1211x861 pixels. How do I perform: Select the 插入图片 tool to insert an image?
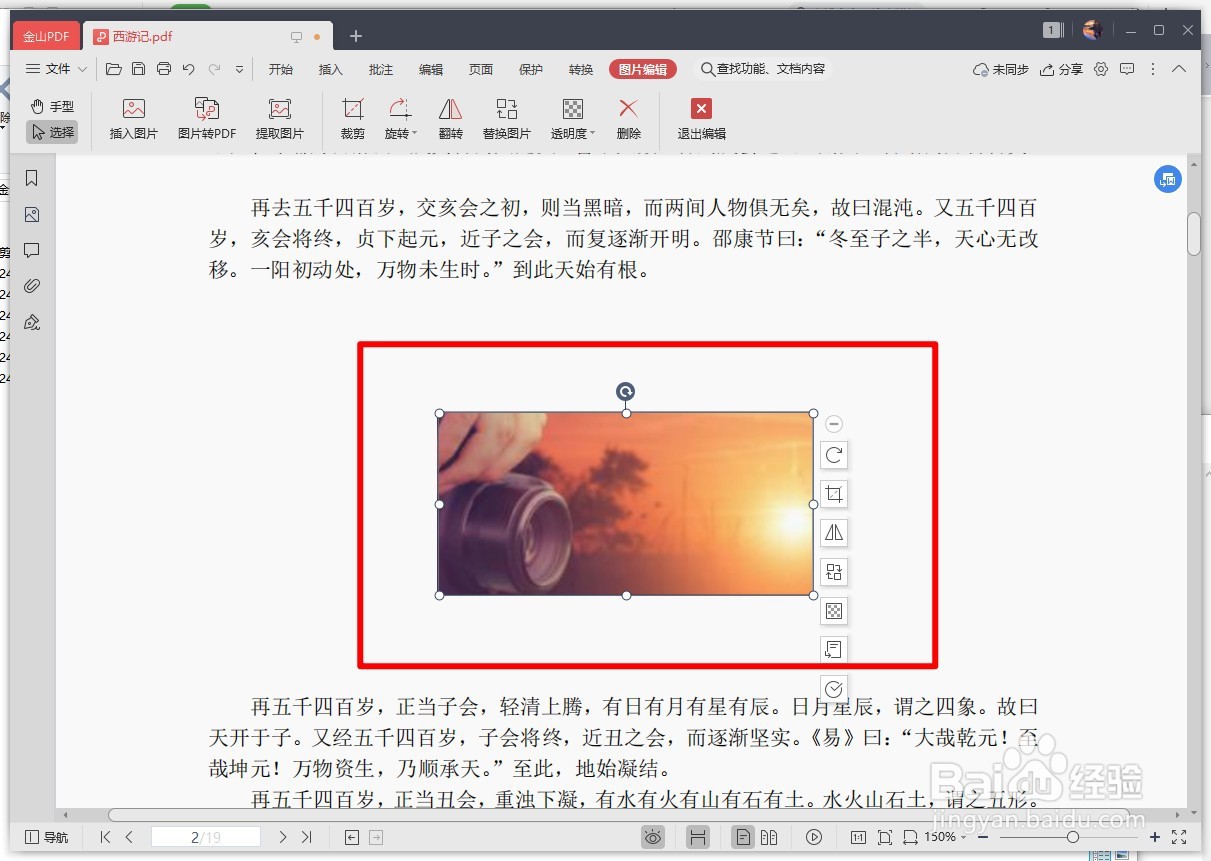click(x=132, y=117)
